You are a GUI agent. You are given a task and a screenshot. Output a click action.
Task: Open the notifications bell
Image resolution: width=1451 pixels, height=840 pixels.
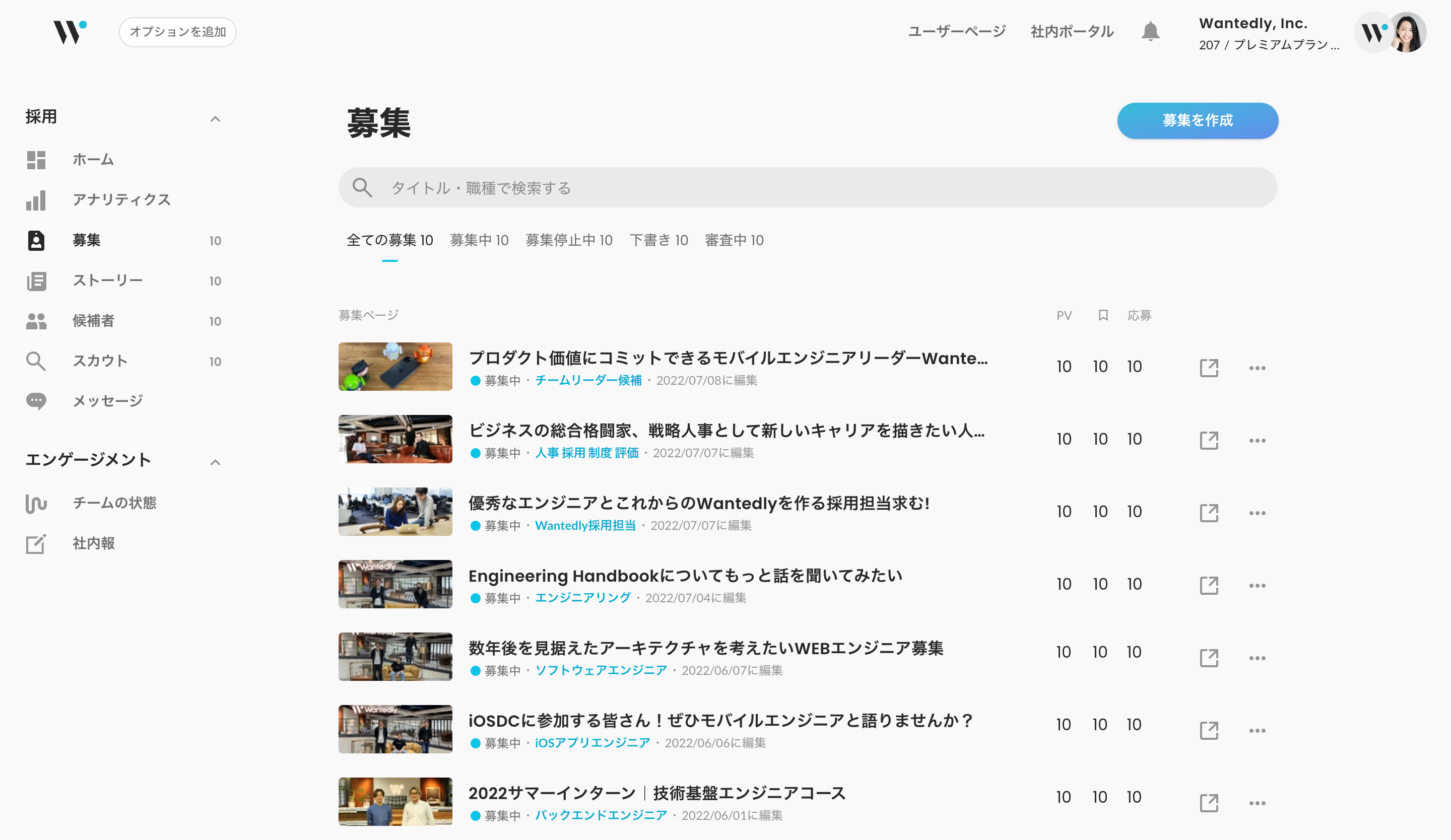coord(1150,31)
